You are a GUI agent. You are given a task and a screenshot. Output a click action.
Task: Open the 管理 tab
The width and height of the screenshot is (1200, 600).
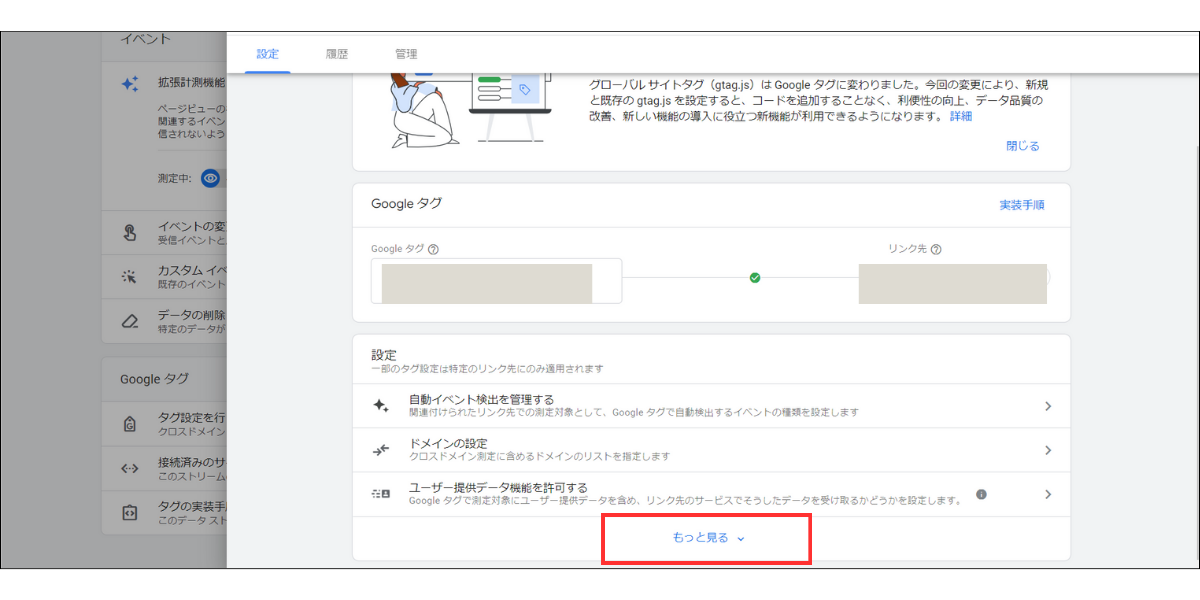click(x=406, y=54)
